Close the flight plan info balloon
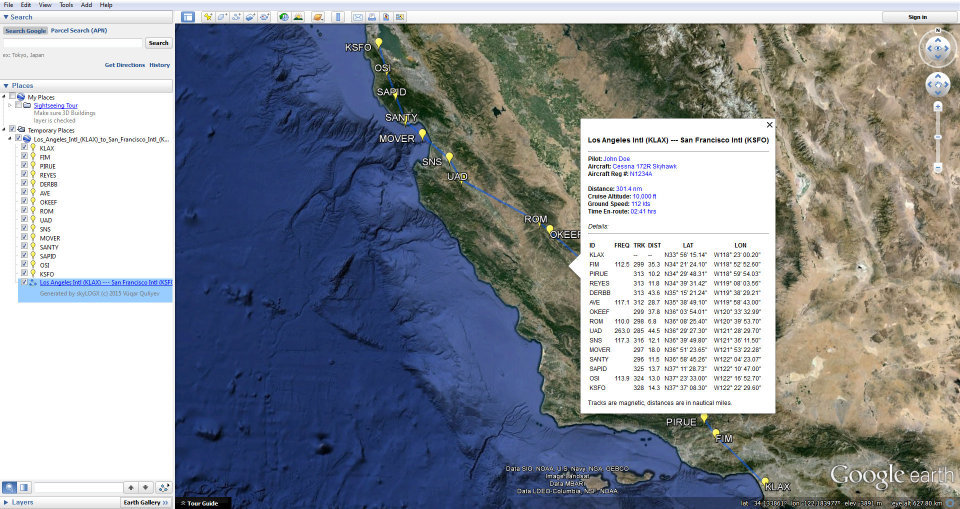The height and width of the screenshot is (509, 960). (x=770, y=124)
